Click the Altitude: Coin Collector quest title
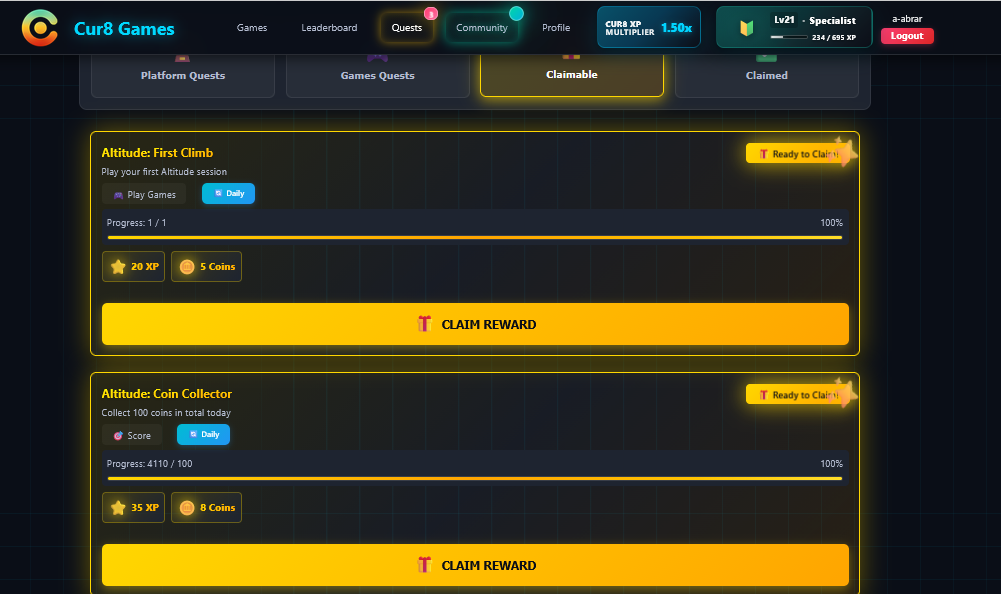This screenshot has width=1001, height=594. click(167, 393)
